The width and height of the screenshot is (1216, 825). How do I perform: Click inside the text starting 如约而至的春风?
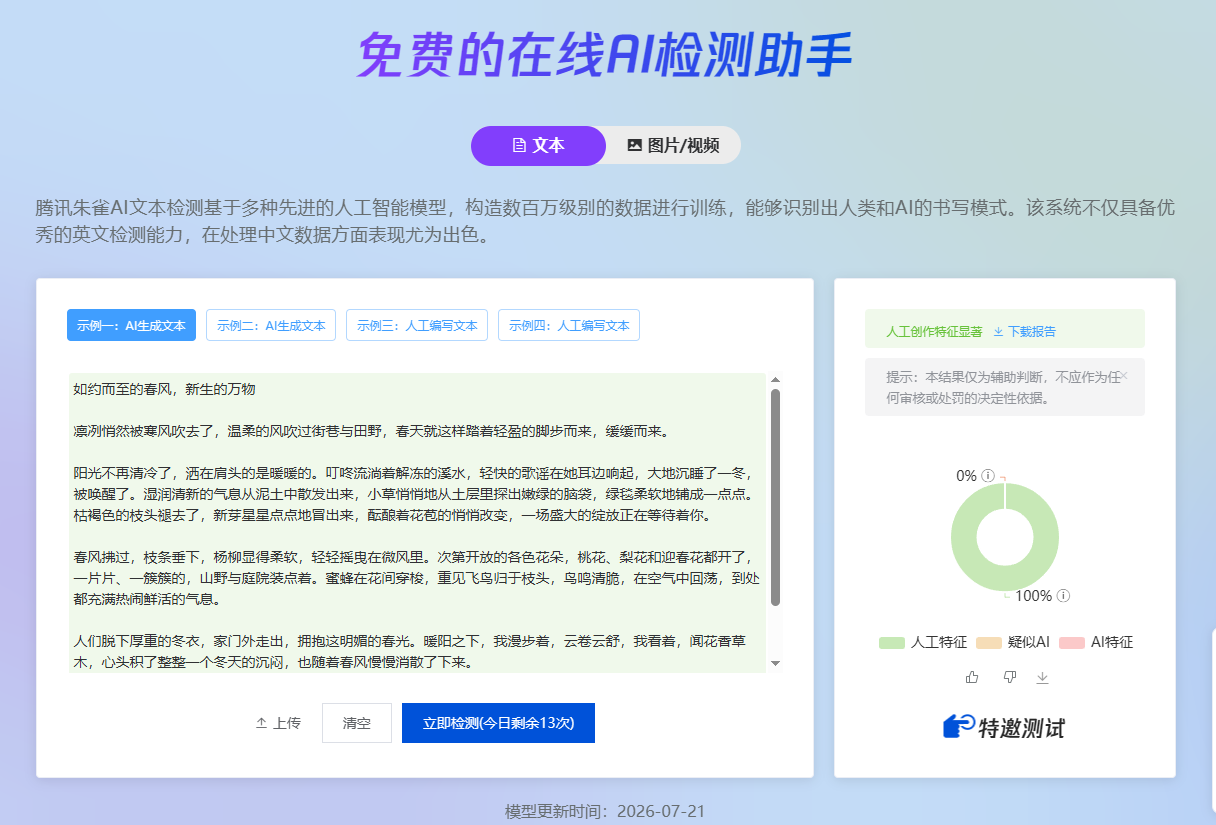(x=165, y=389)
